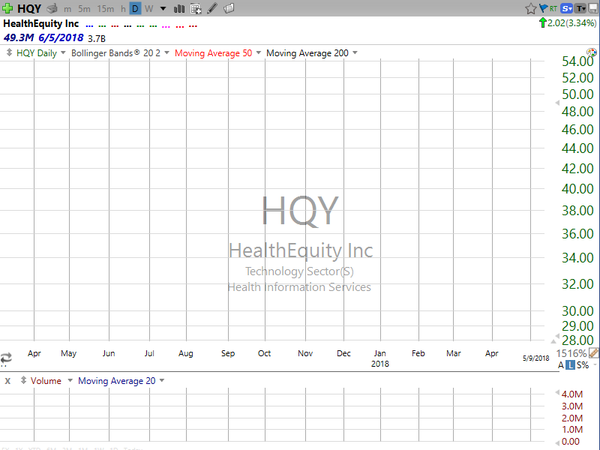Click the add indicator table icon
This screenshot has height=450, width=600.
point(196,8)
